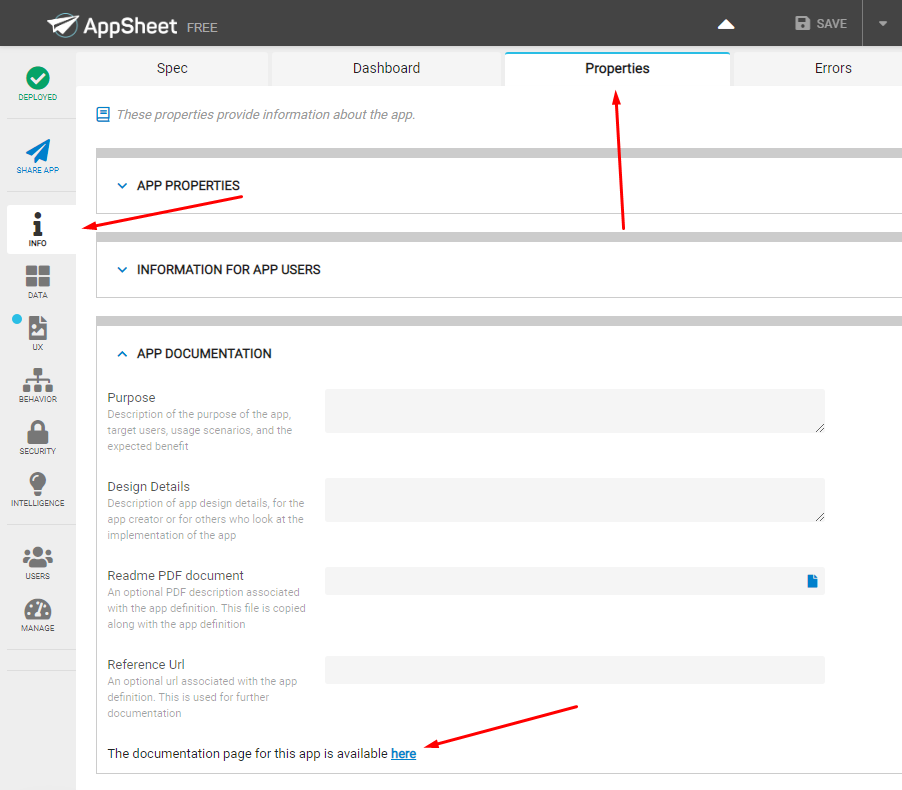Open the dropdown arrow next to SAVE
902x790 pixels.
(882, 24)
